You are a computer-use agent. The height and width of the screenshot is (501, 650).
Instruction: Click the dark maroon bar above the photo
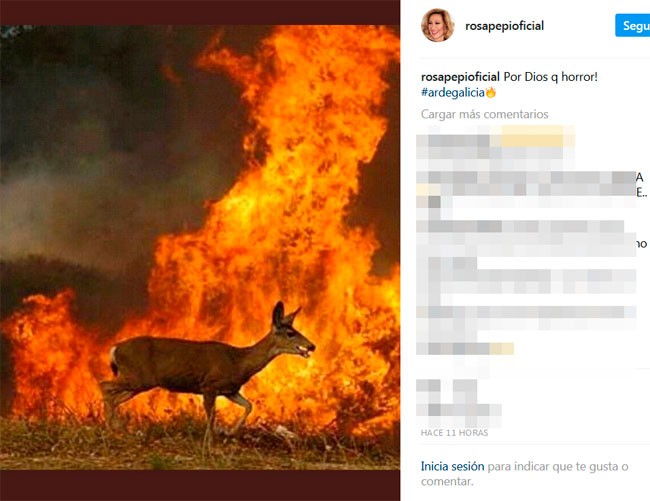200,12
